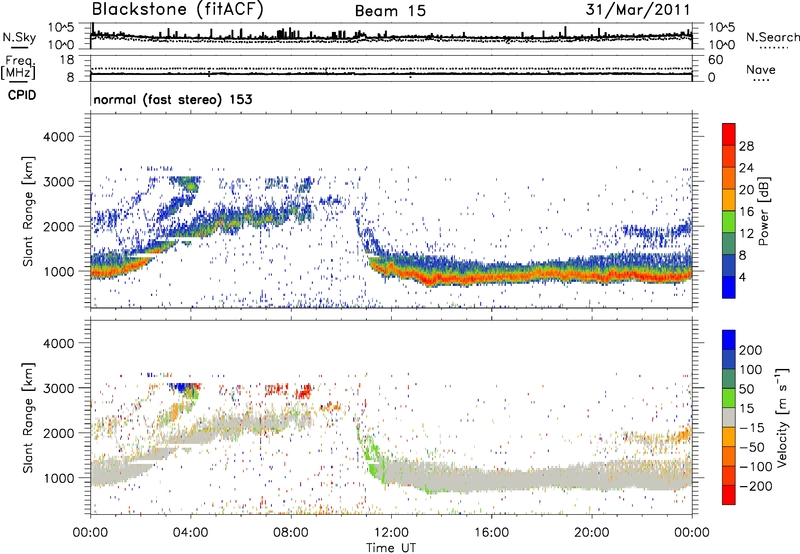Click the "04:00" time tick label

(190, 533)
